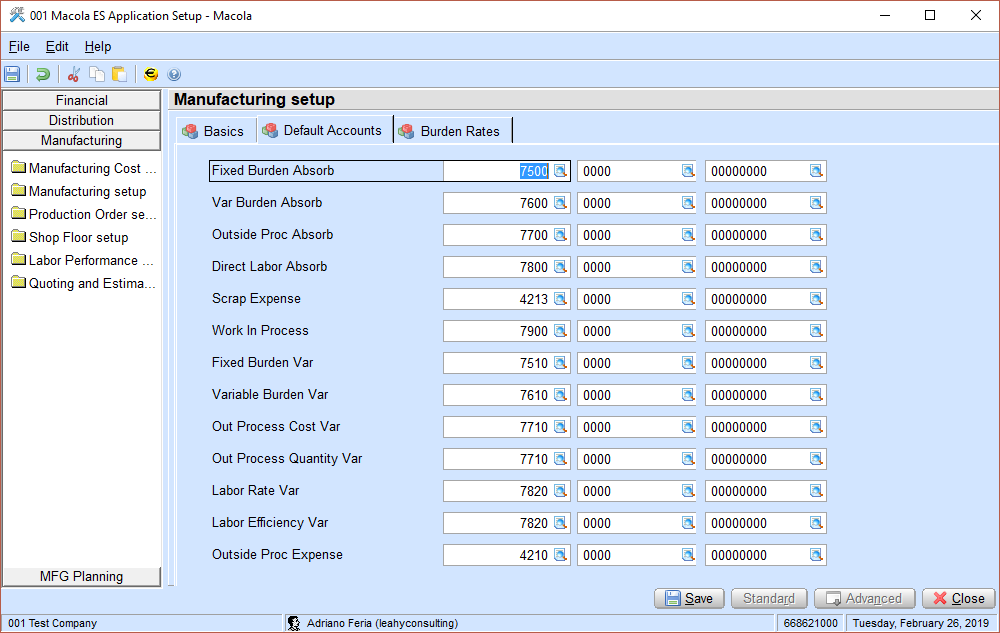Open lookup for Labor Rate Var account 7820
This screenshot has height=633, width=1000.
[x=560, y=491]
